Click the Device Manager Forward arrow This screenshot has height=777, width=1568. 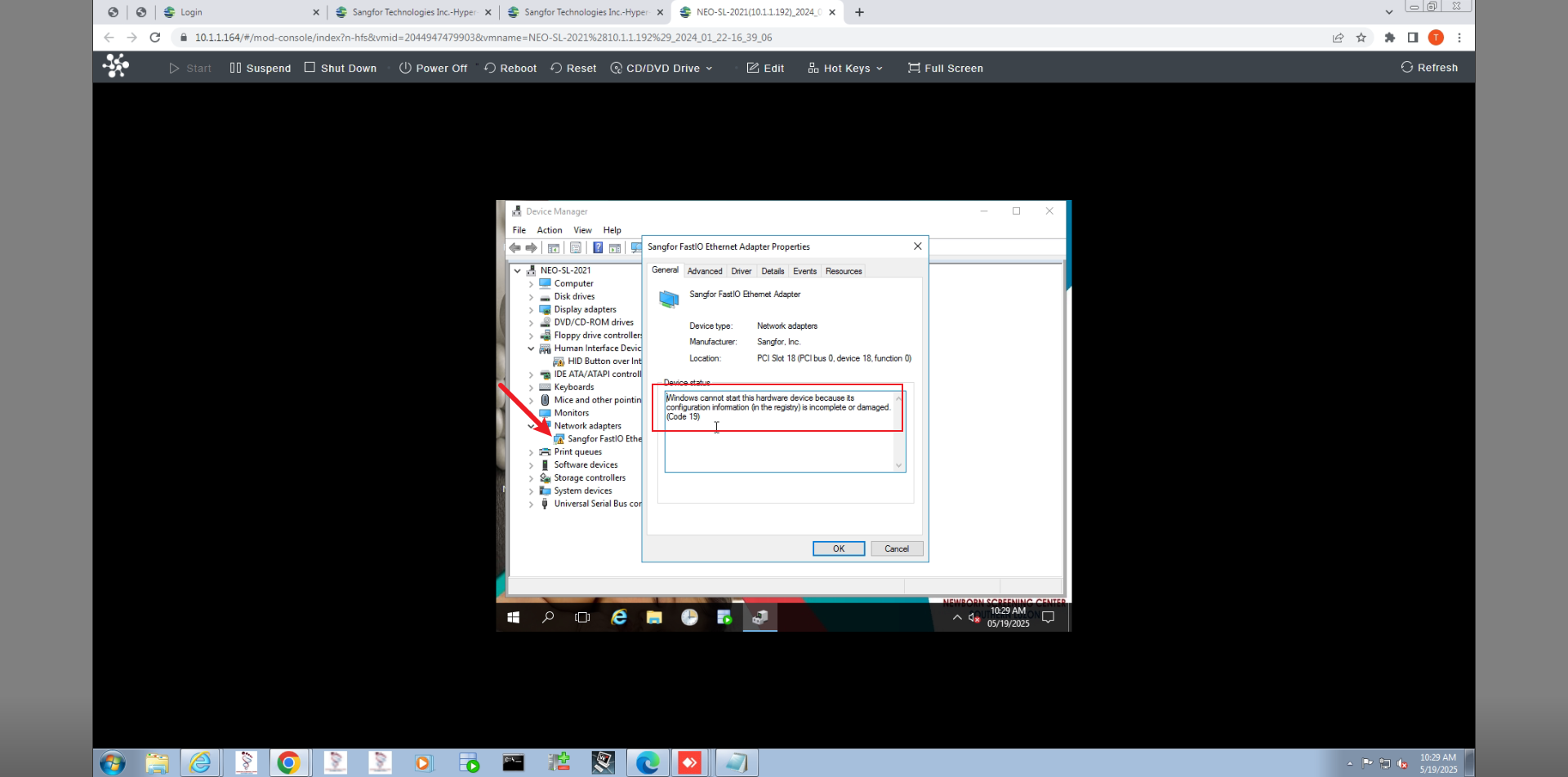point(532,248)
